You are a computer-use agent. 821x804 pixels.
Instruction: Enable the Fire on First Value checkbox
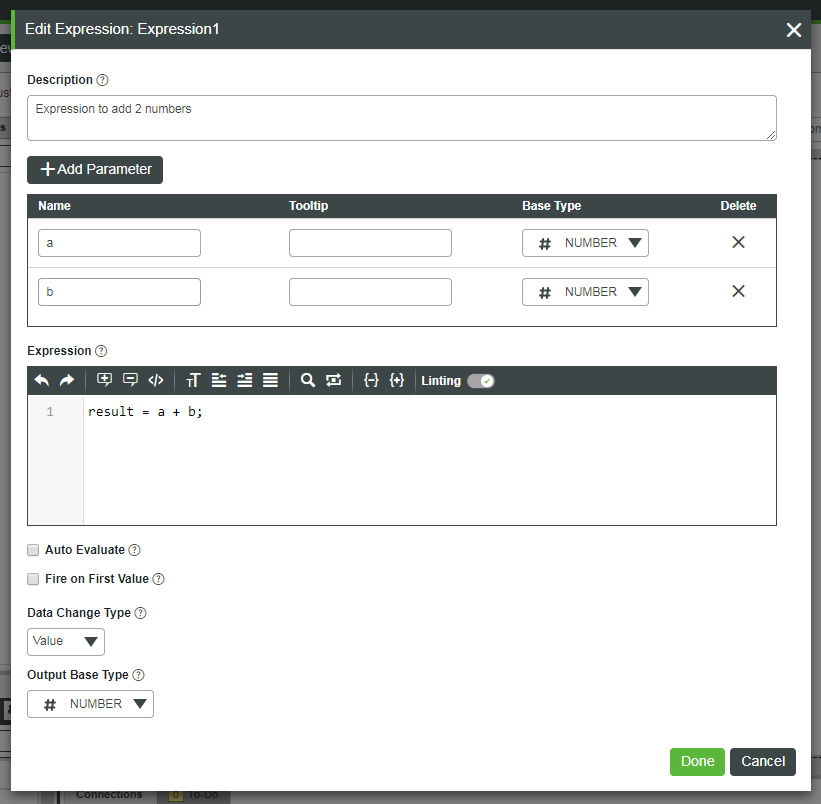click(33, 579)
